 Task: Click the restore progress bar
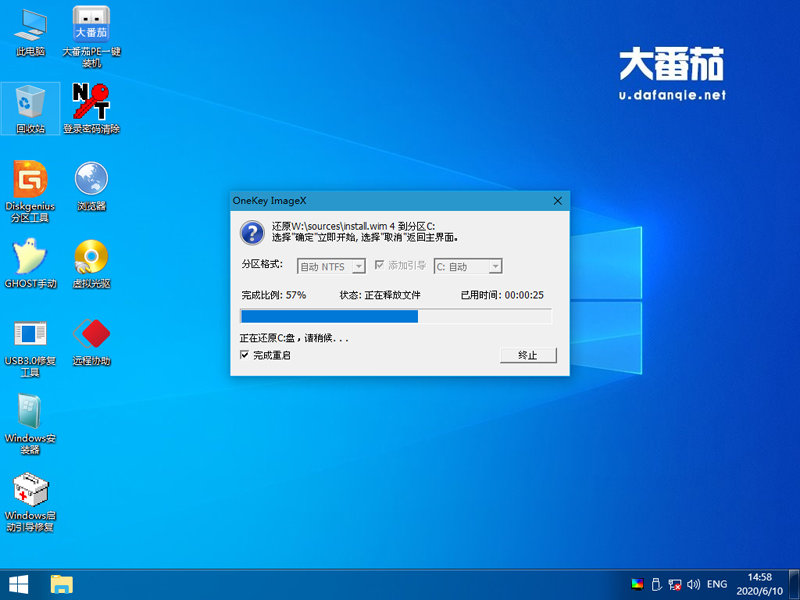point(395,316)
